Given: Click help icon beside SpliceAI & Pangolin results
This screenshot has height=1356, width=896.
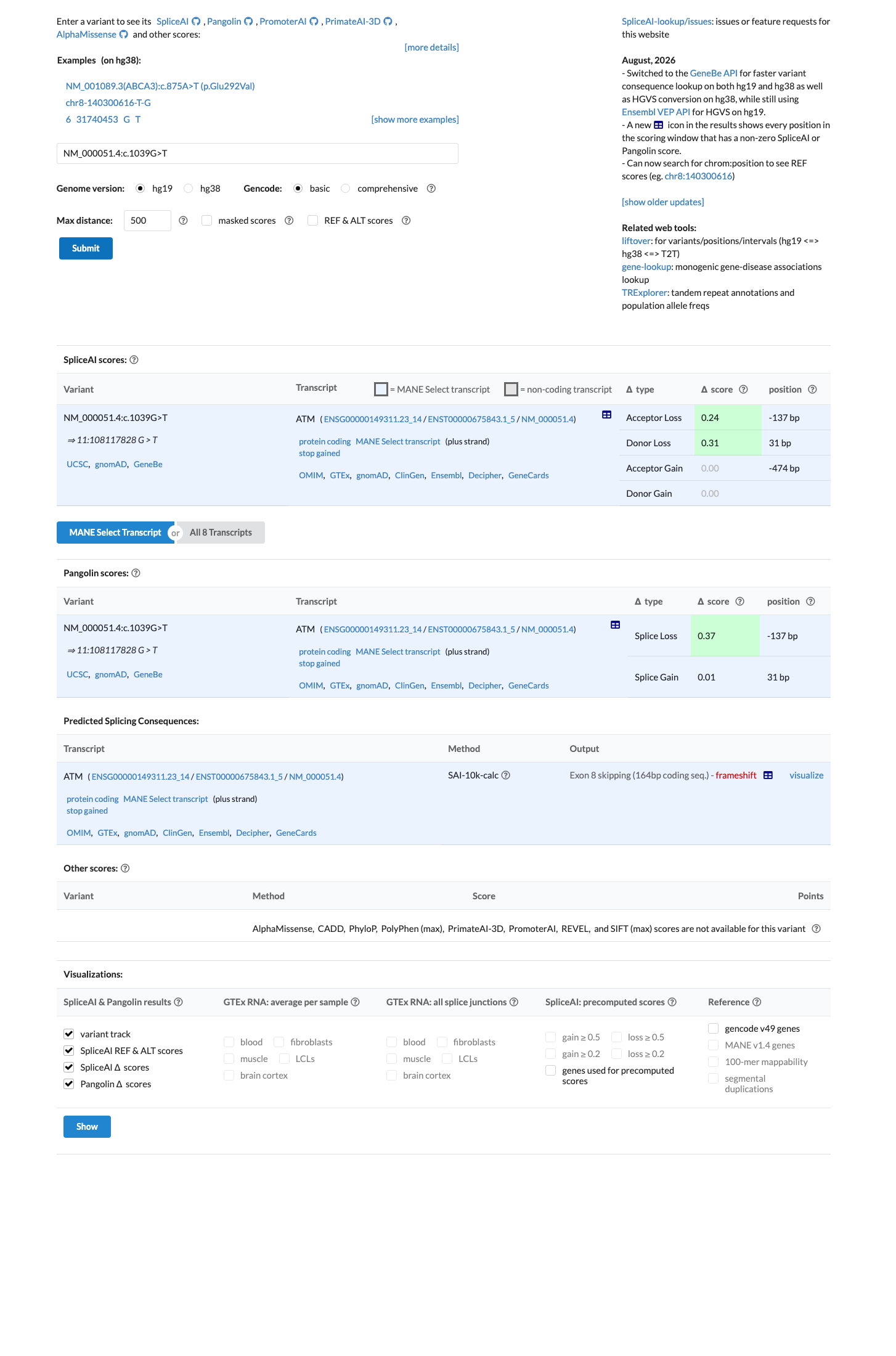Looking at the screenshot, I should (x=178, y=1002).
